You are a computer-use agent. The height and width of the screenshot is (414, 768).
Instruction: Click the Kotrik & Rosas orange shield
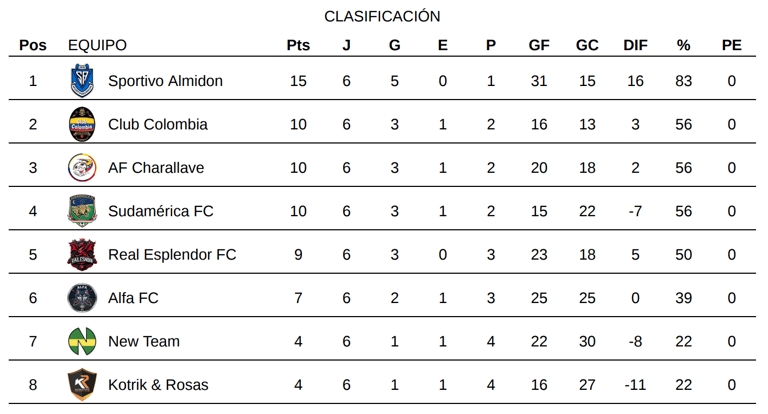click(x=82, y=385)
